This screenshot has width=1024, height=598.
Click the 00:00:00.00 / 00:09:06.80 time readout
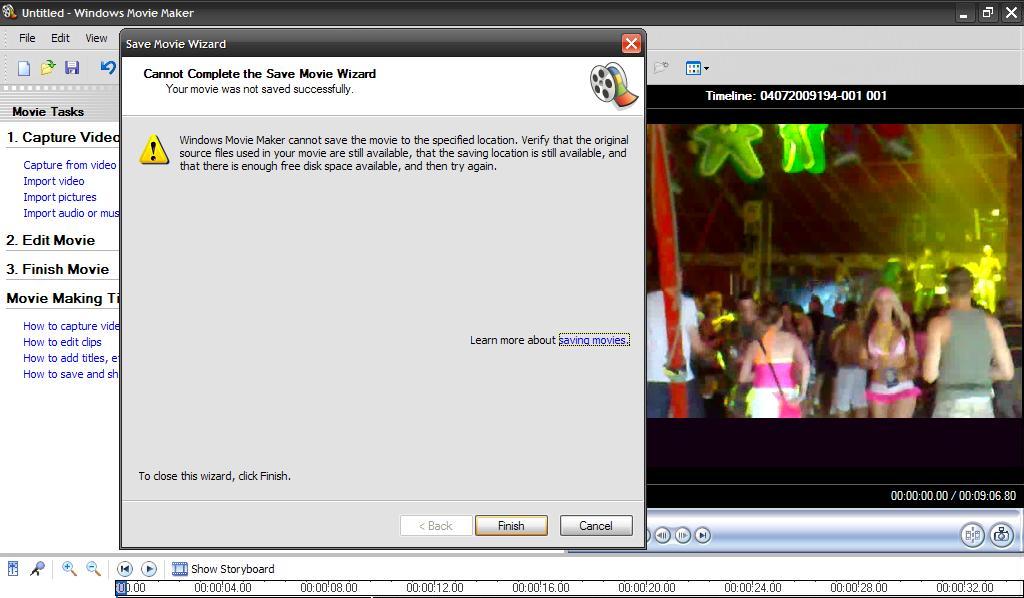[x=953, y=496]
